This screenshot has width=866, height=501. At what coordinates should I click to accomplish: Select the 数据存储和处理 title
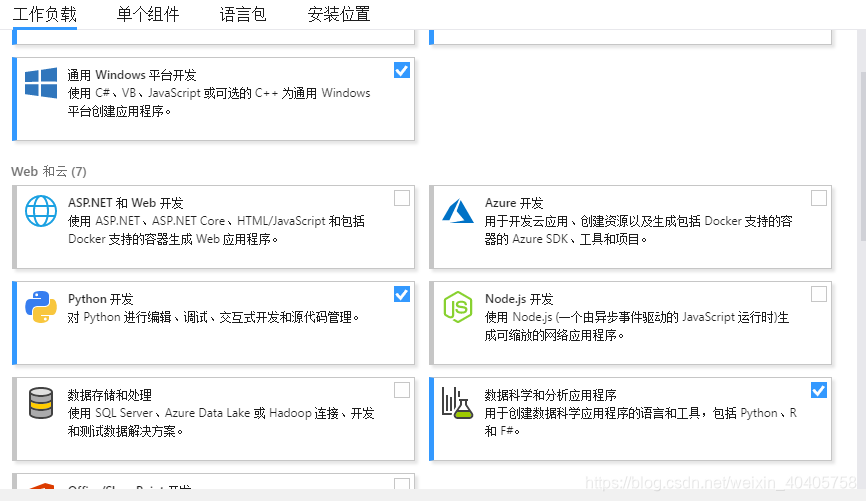click(x=109, y=395)
